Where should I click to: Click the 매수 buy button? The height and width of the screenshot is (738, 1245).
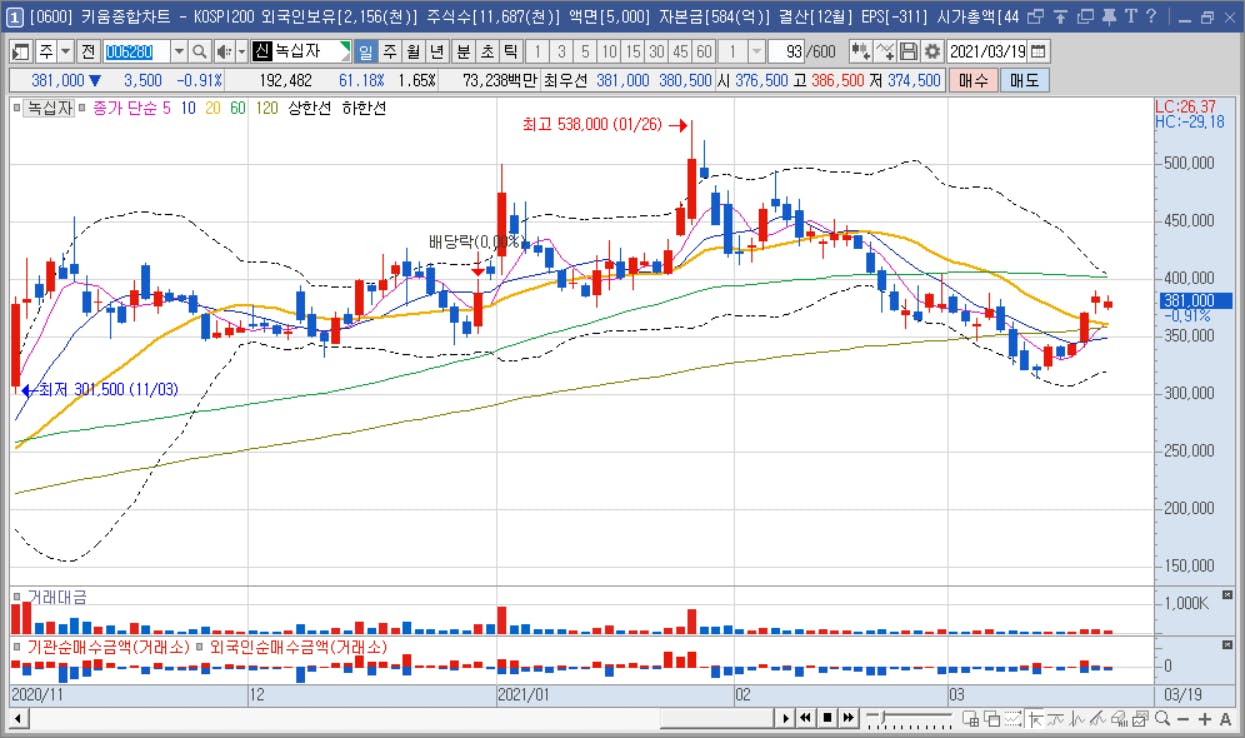coord(972,80)
